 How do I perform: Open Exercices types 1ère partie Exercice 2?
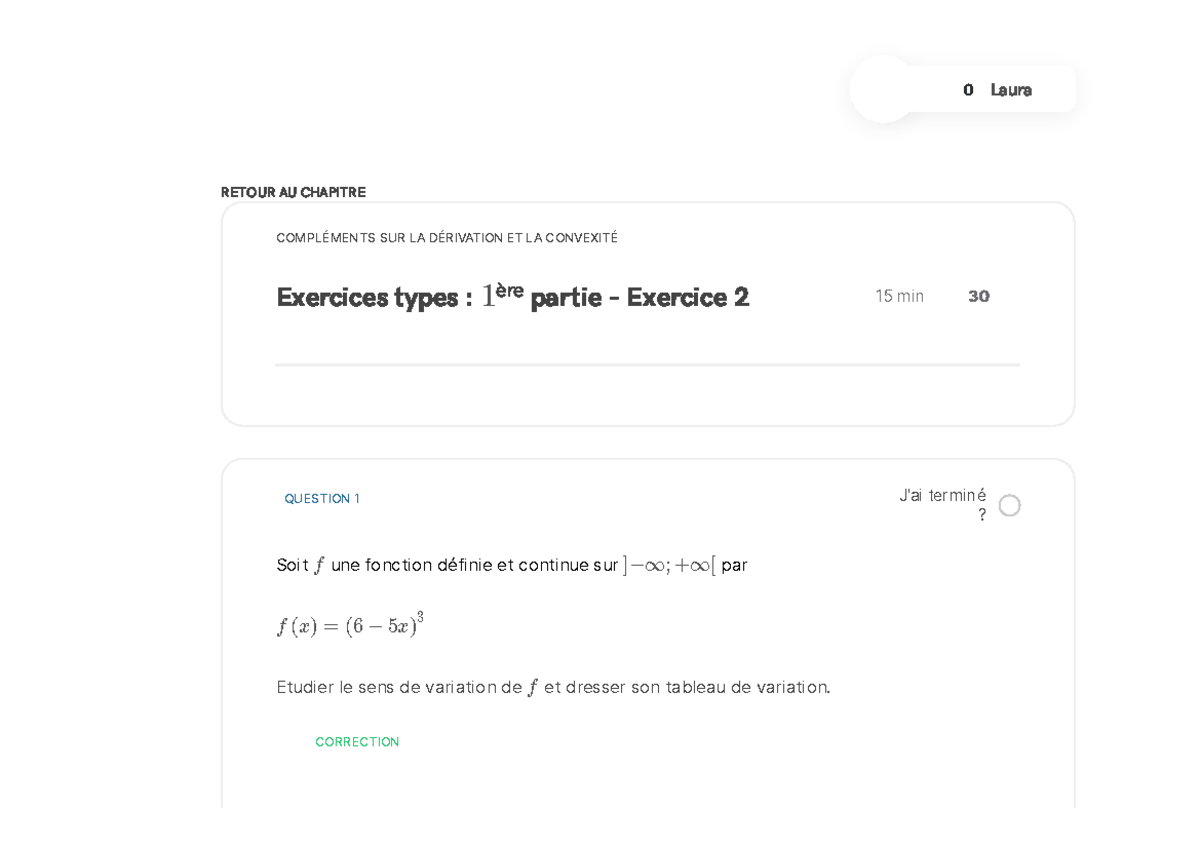click(513, 296)
